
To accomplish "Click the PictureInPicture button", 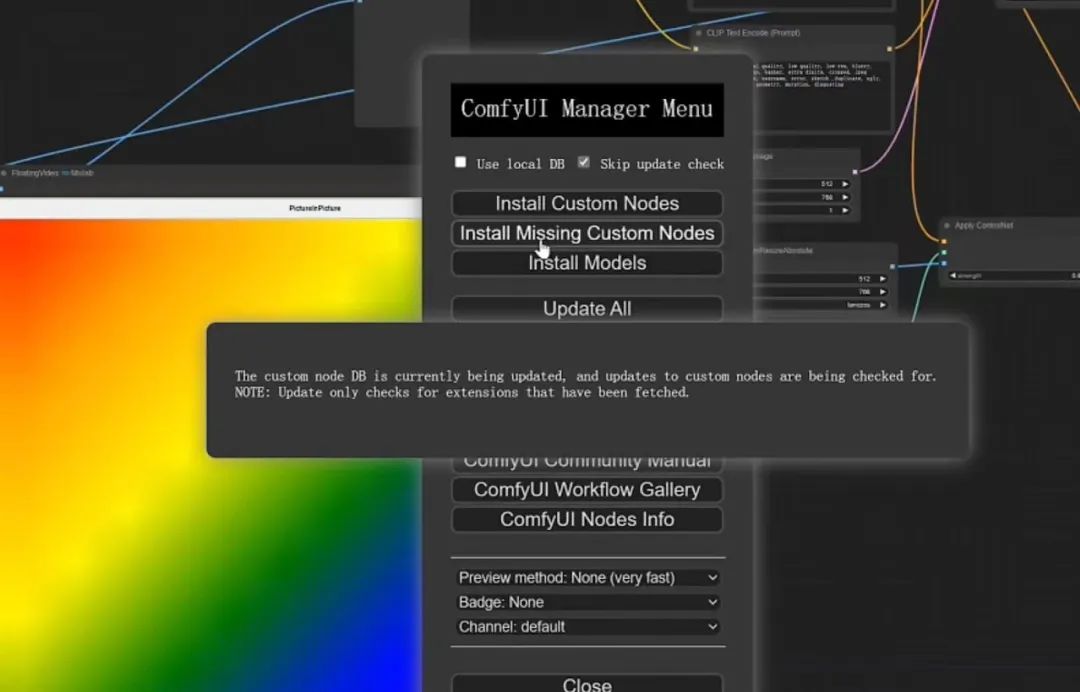I will (315, 208).
